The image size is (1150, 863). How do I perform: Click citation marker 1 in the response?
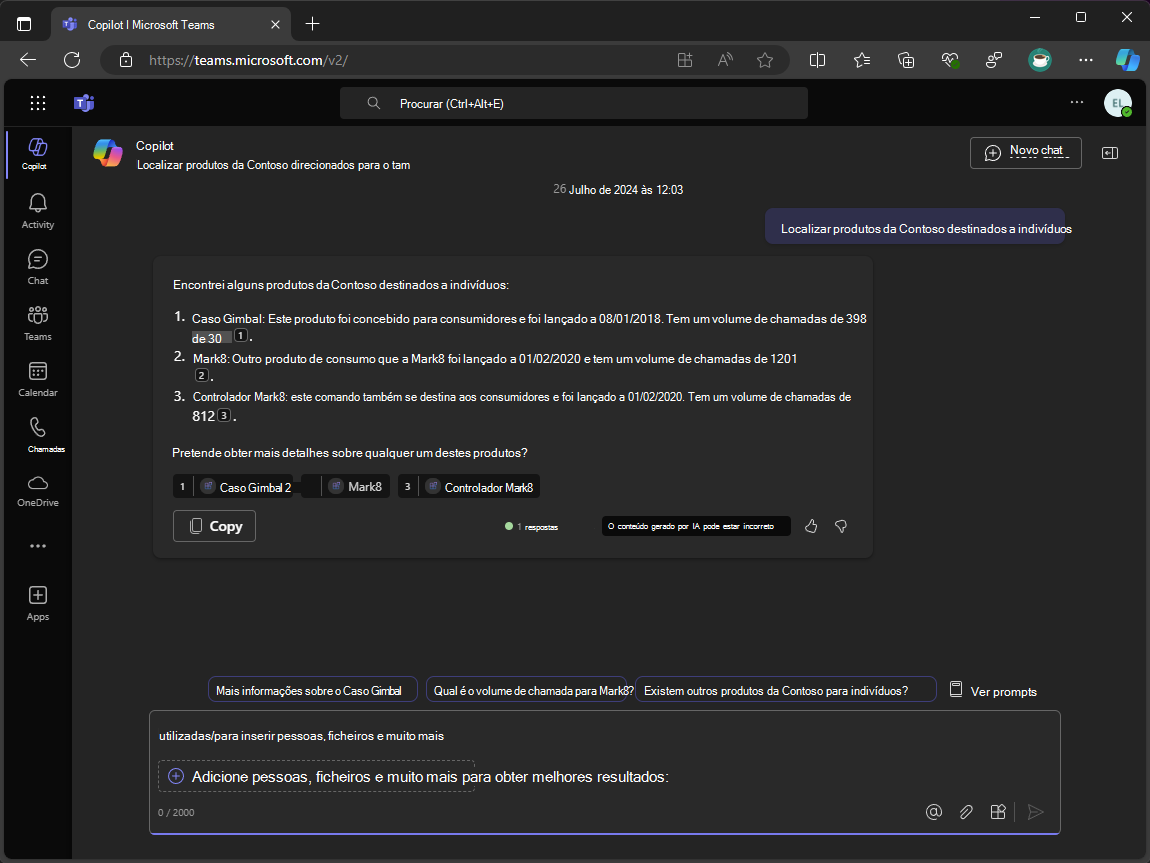point(241,336)
